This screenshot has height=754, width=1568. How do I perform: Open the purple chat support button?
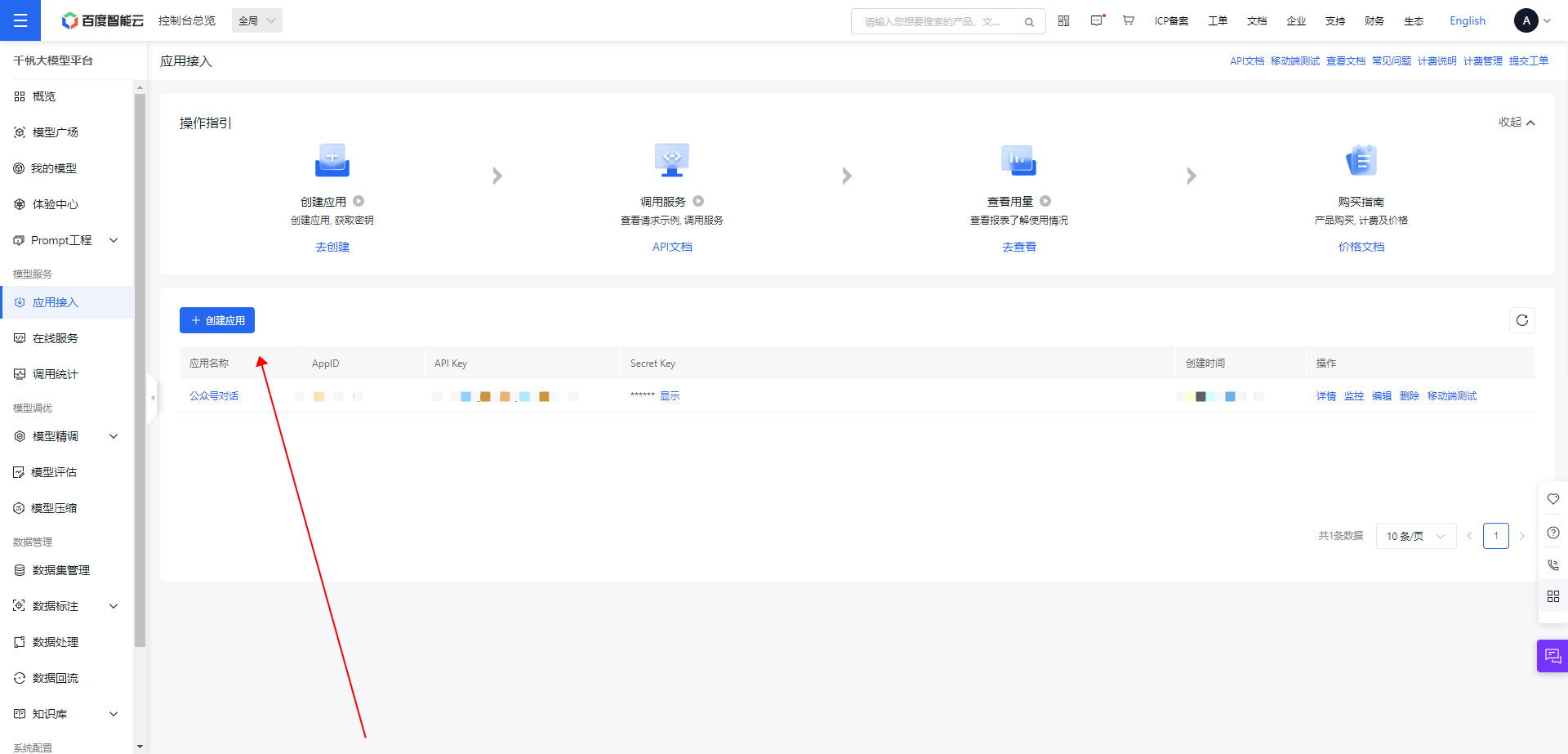pos(1552,656)
